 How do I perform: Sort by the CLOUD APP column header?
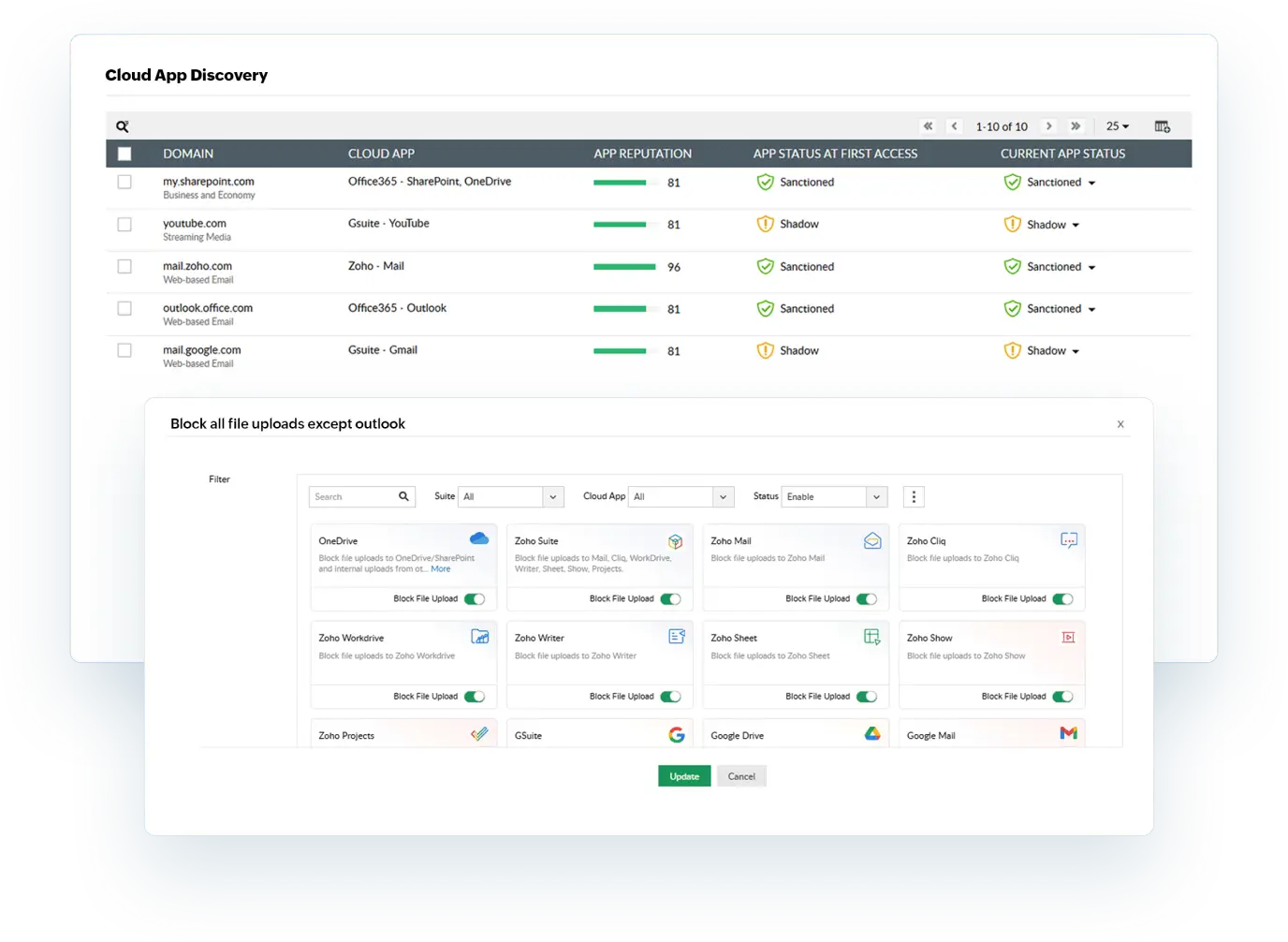point(381,154)
